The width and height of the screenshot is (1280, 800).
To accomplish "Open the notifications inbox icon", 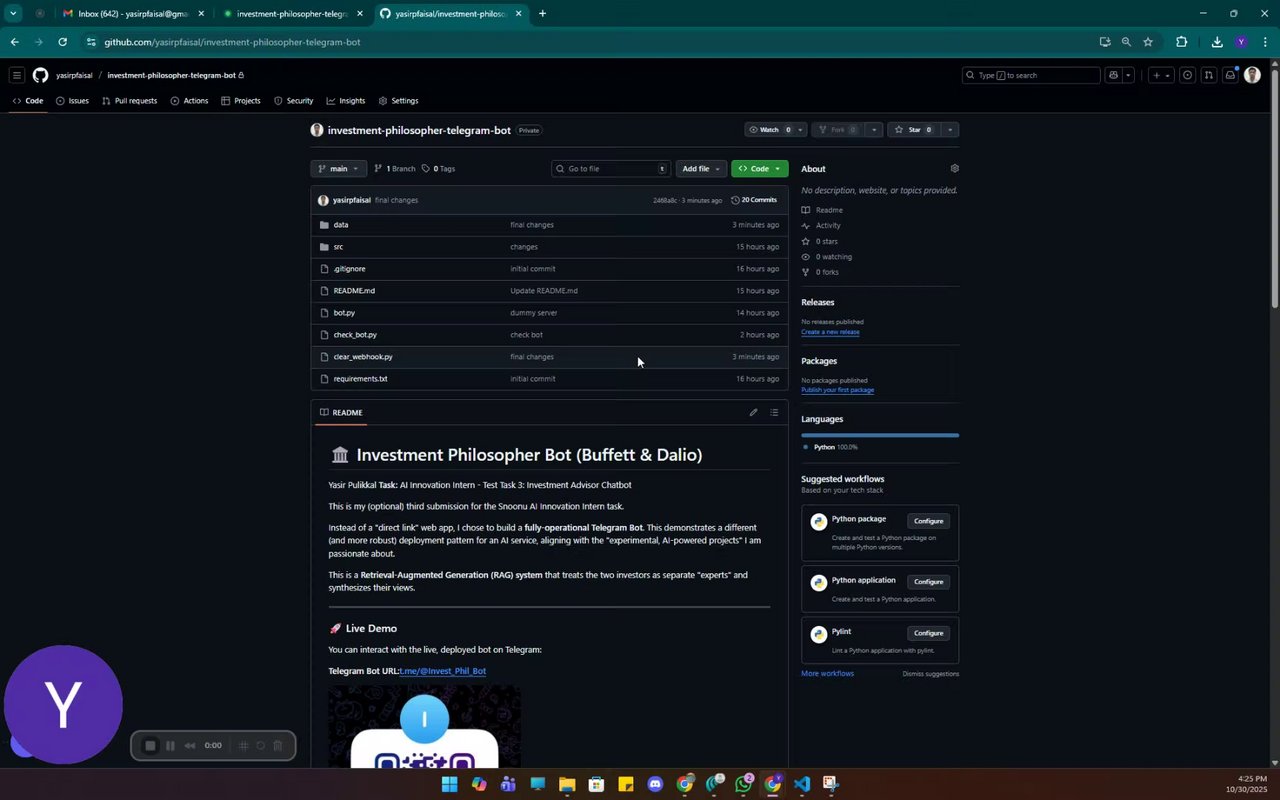I will (x=1231, y=75).
